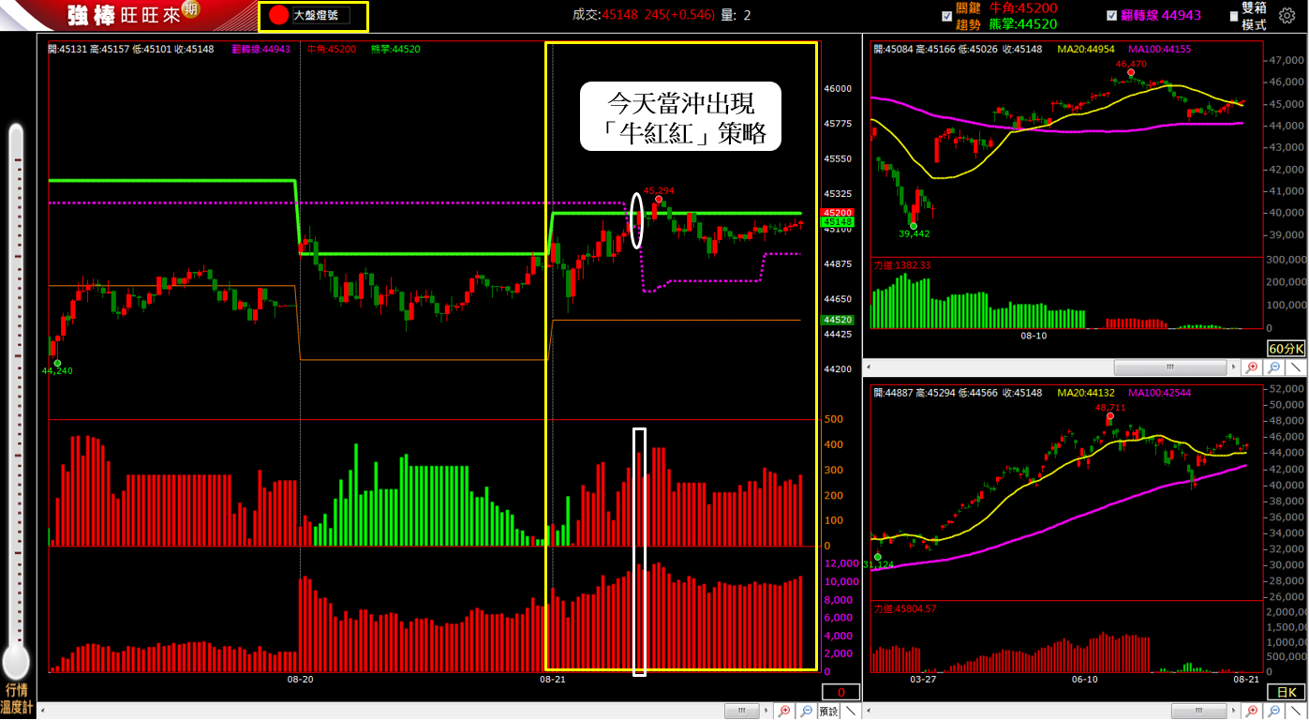This screenshot has height=720, width=1309.
Task: Enable the 雙箱模式 checkbox
Action: point(1233,16)
